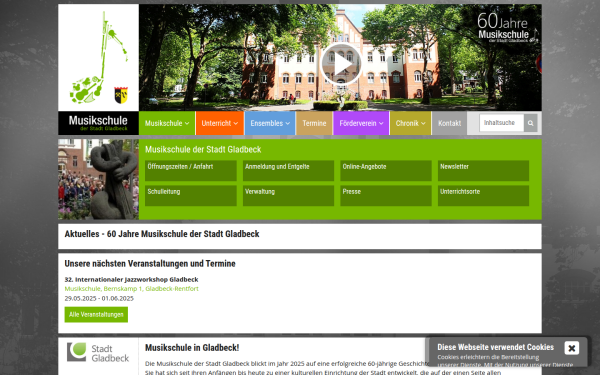Screen dimensions: 600x375
Task: Expand the Ensembles menu
Action: pos(270,123)
